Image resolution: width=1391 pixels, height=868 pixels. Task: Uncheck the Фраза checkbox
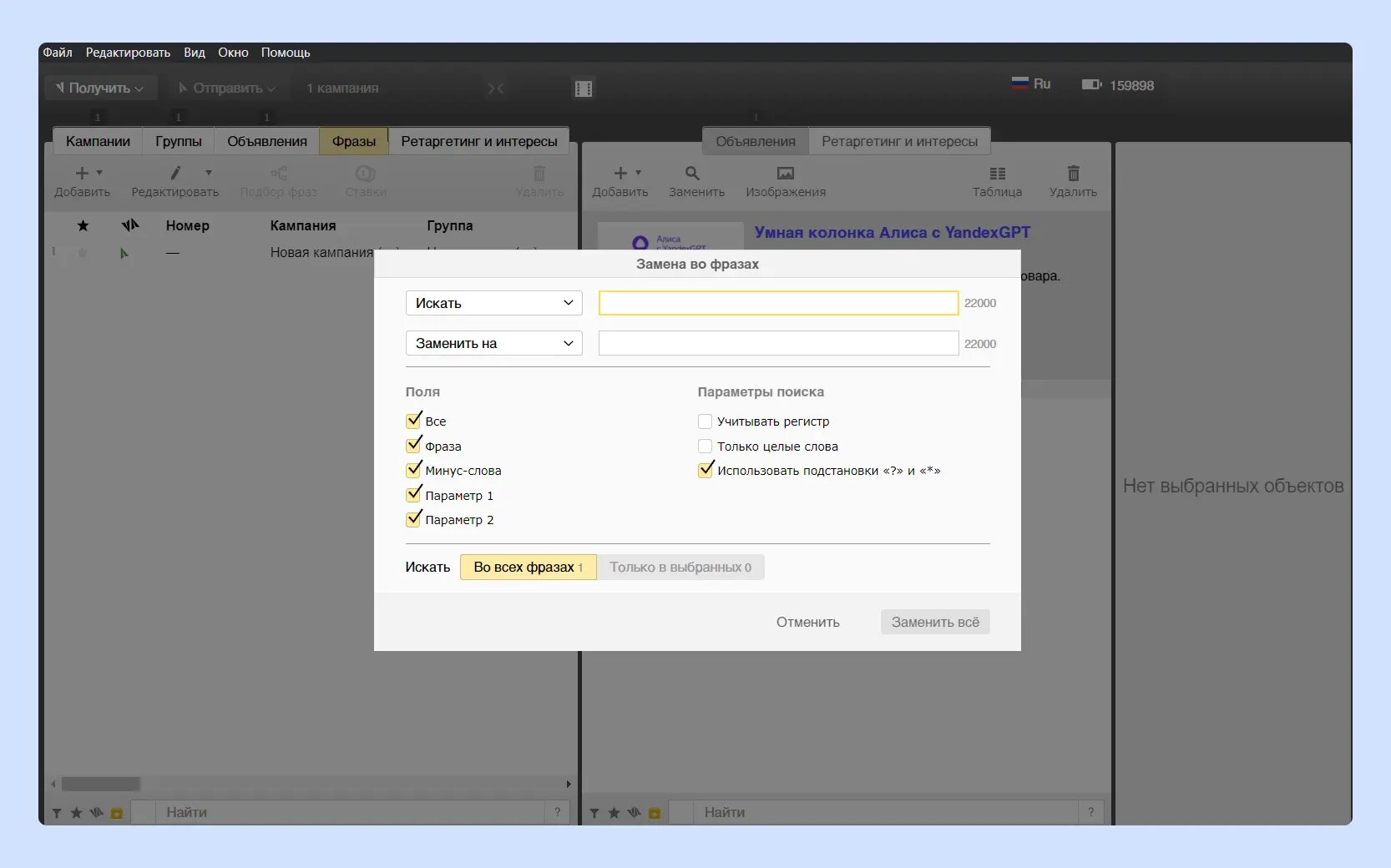(x=413, y=445)
